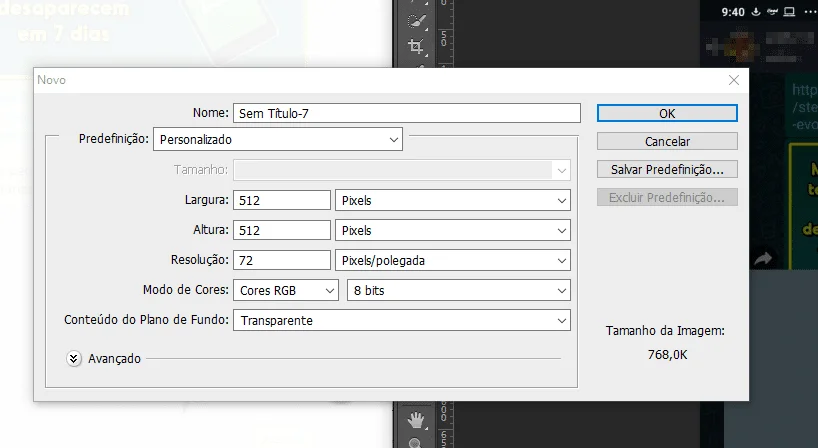Open the Altura units dropdown
This screenshot has height=448, width=818.
click(453, 231)
